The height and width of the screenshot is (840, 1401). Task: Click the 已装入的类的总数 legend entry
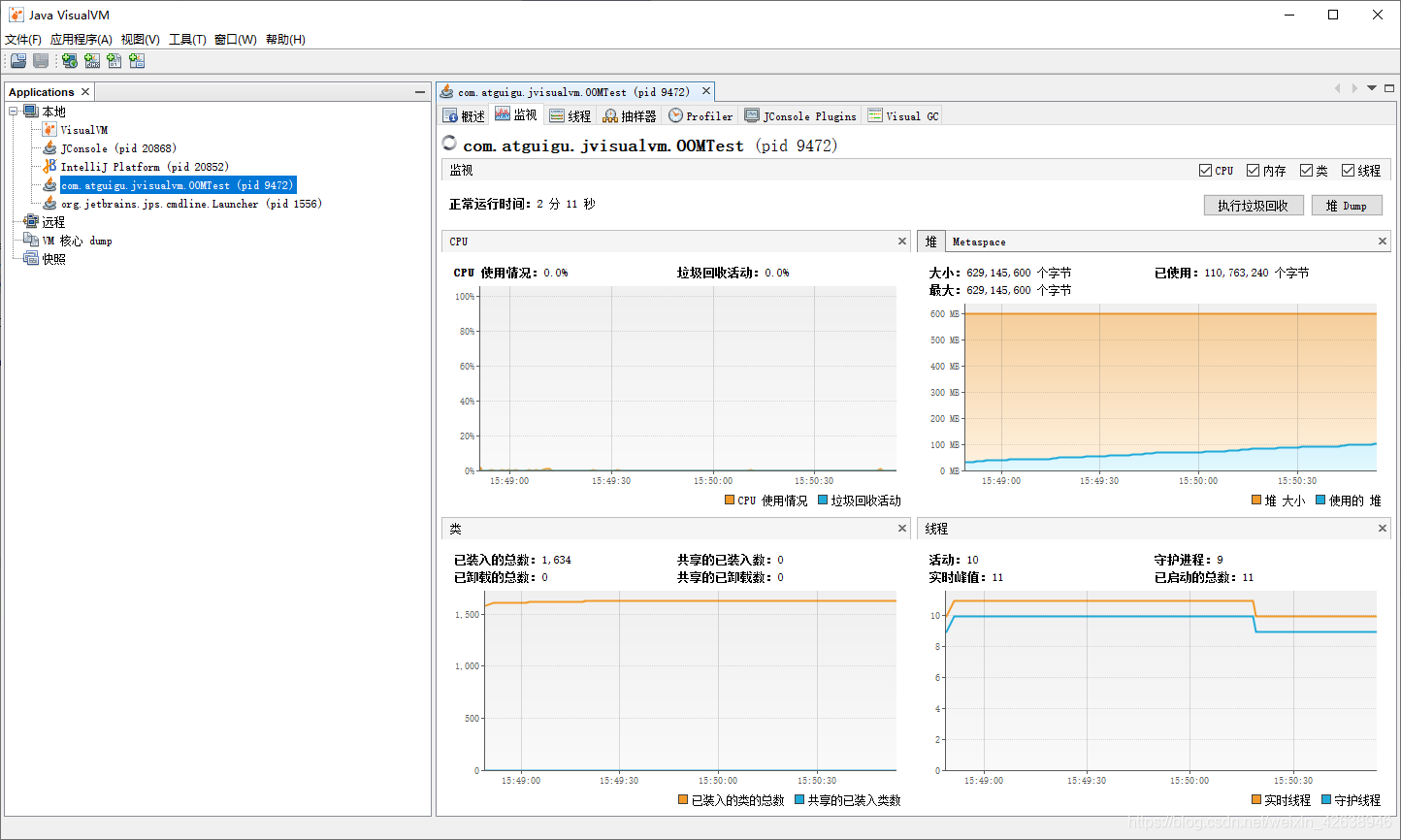732,800
